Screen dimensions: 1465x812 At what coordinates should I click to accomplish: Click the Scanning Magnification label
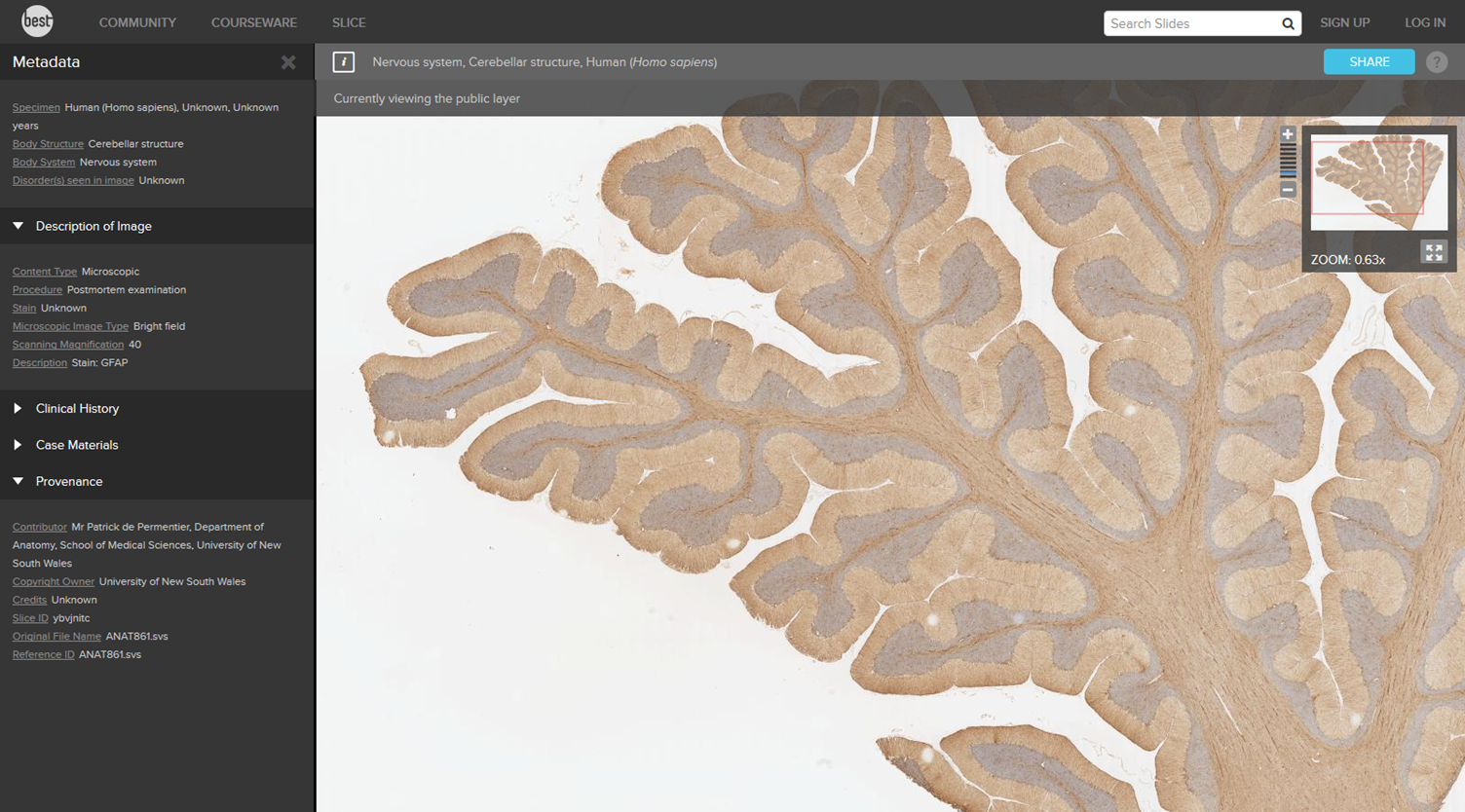68,345
